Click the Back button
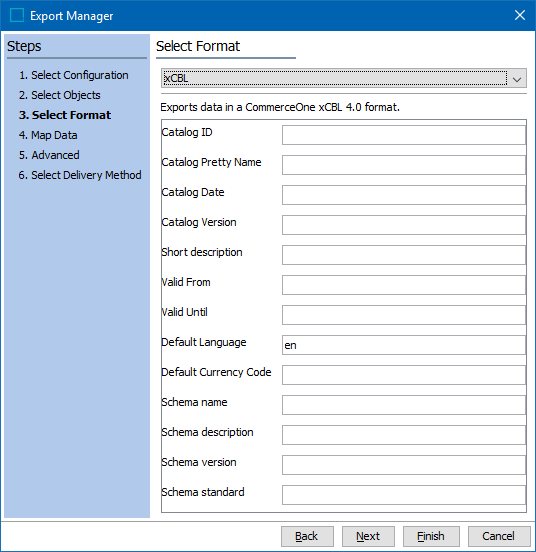Viewport: 536px width, 552px height. (x=307, y=536)
